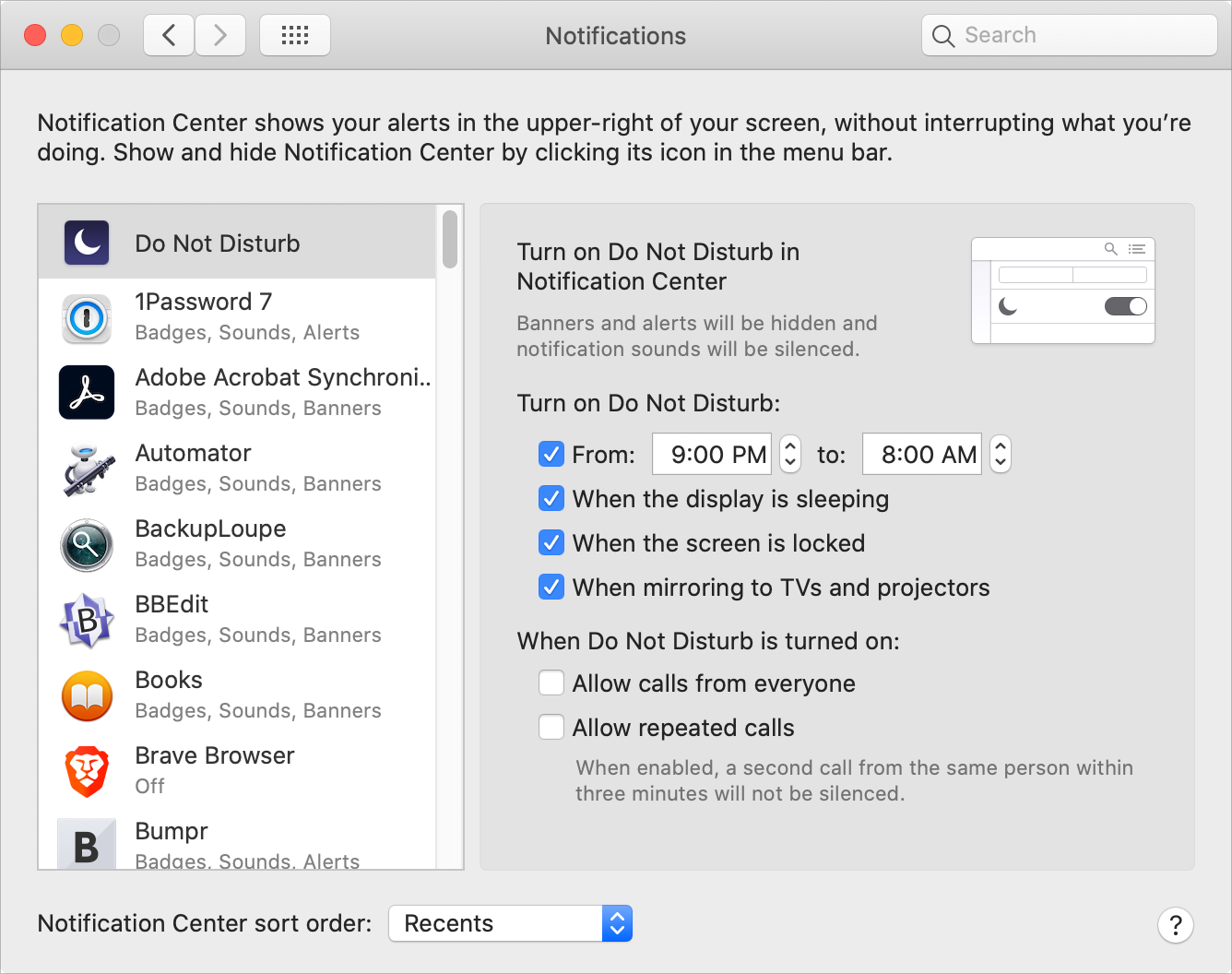Click the stepper next to 8:00 AM
This screenshot has height=974, width=1232.
(x=1001, y=454)
